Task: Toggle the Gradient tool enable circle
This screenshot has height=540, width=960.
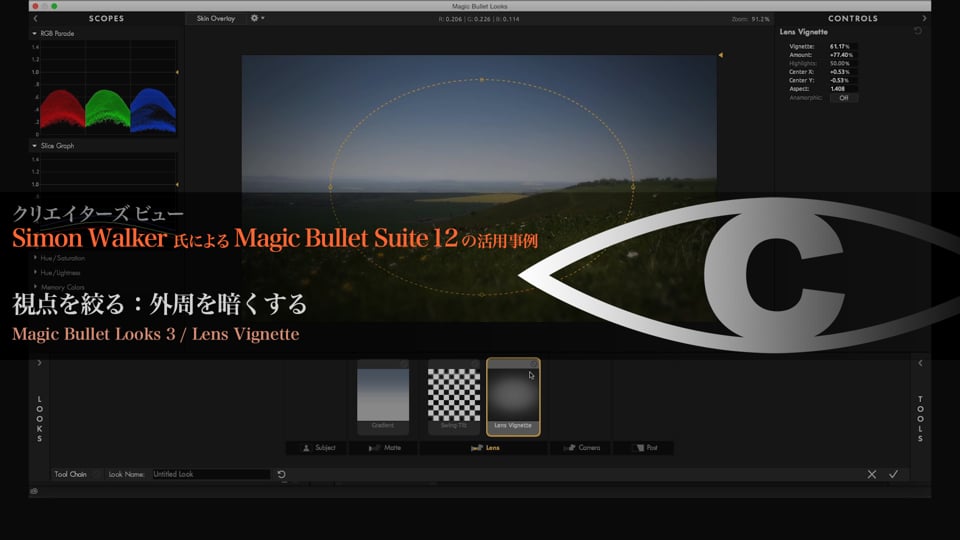Action: coord(404,364)
